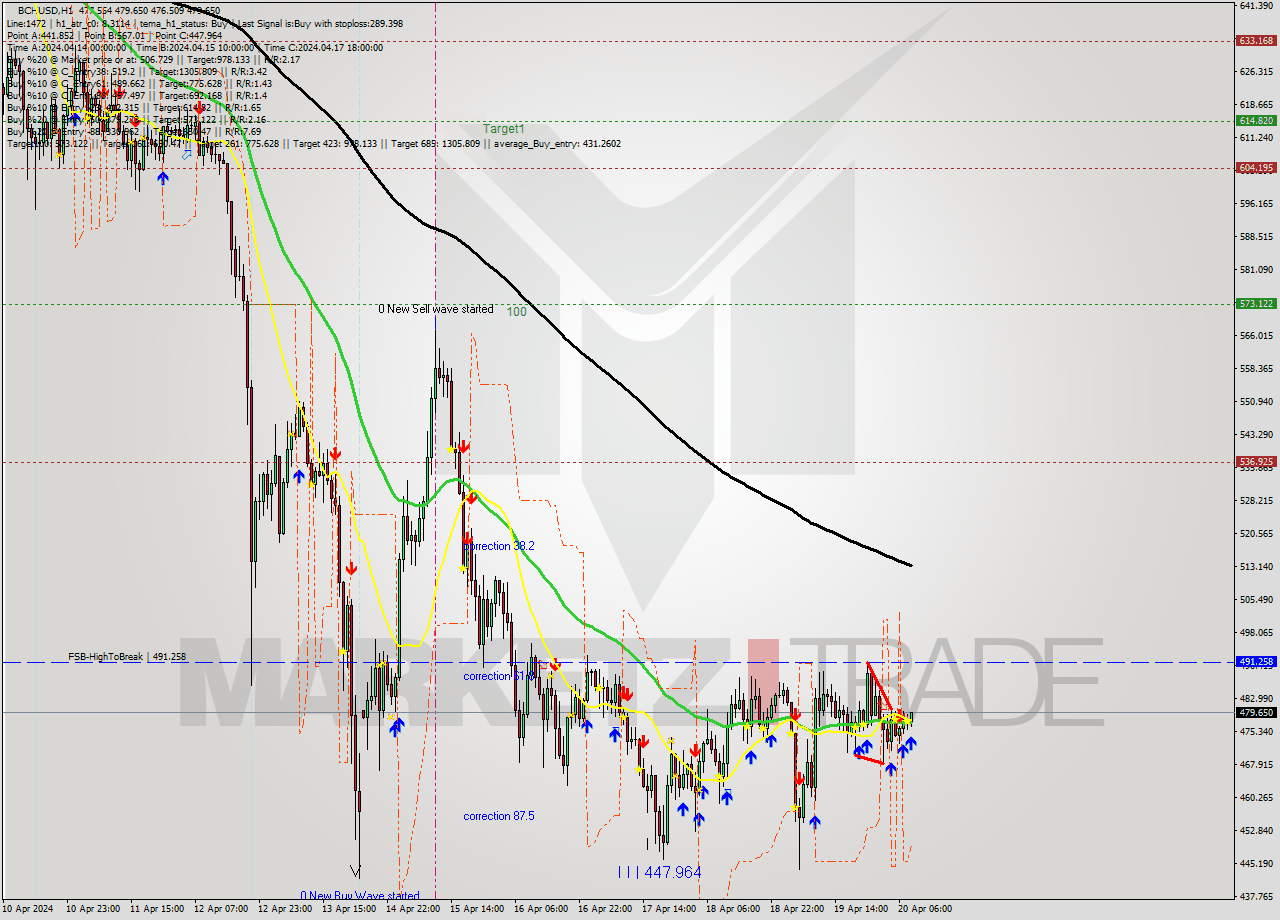Select the 'correction 38.2' label

point(498,546)
